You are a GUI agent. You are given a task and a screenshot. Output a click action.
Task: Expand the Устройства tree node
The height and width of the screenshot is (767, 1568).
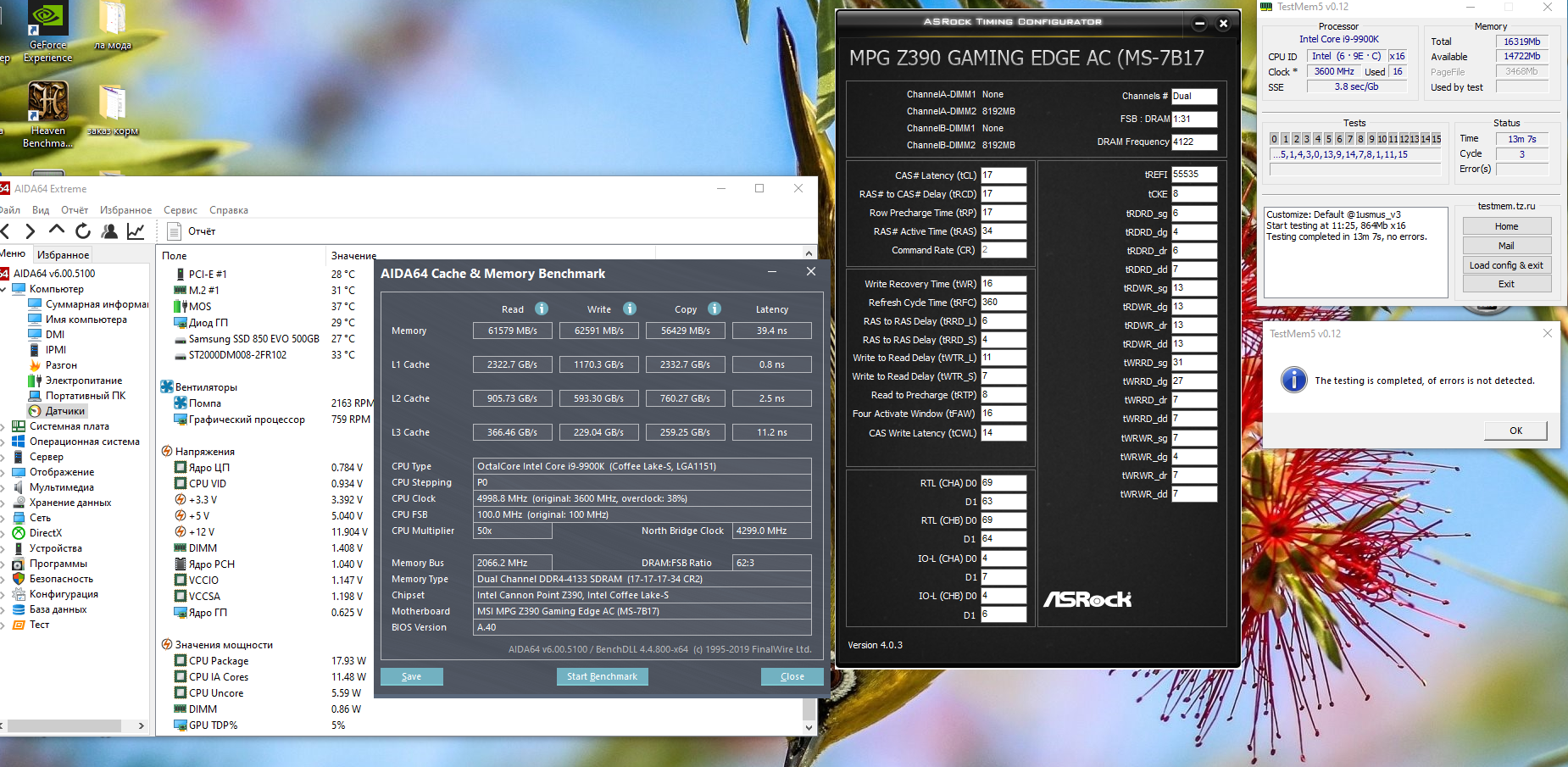pyautogui.click(x=3, y=548)
